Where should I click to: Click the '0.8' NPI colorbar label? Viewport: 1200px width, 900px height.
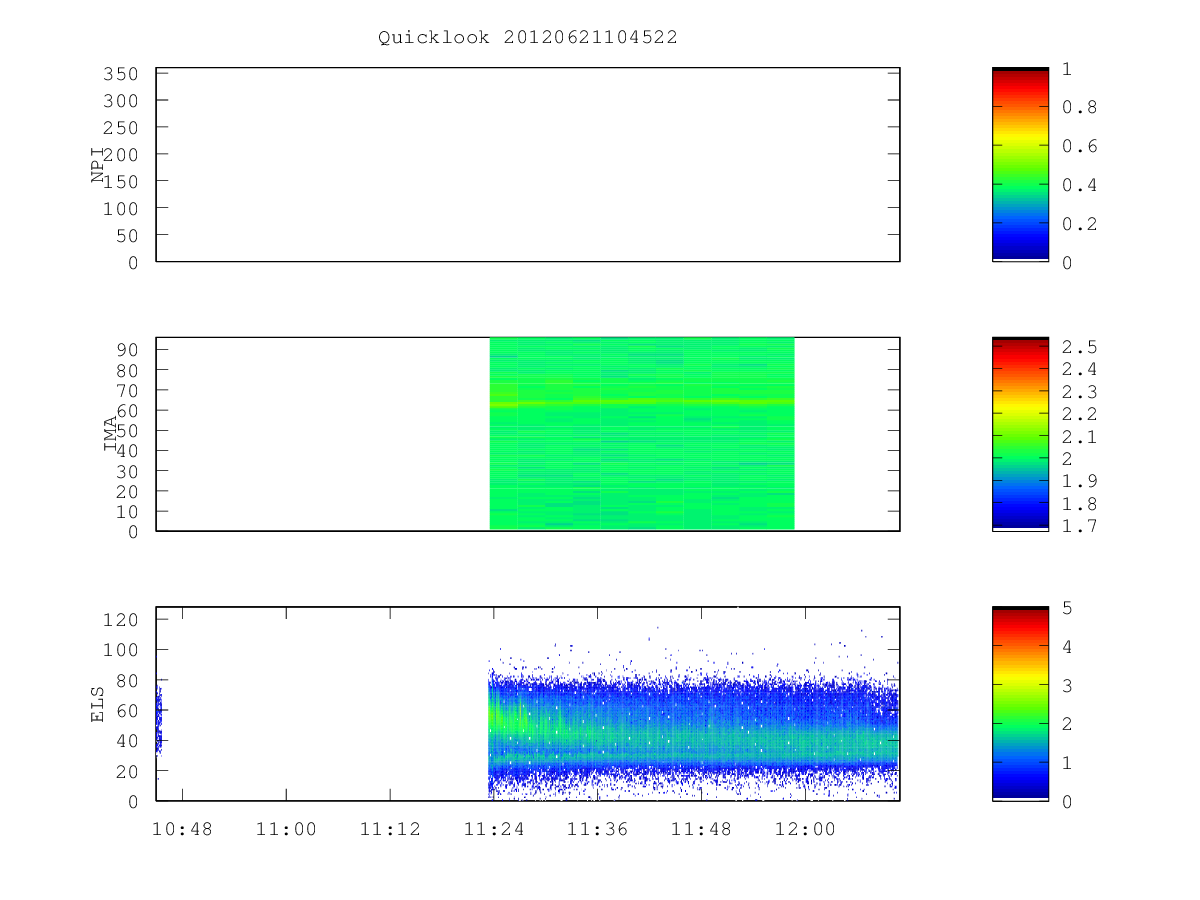pyautogui.click(x=1079, y=107)
